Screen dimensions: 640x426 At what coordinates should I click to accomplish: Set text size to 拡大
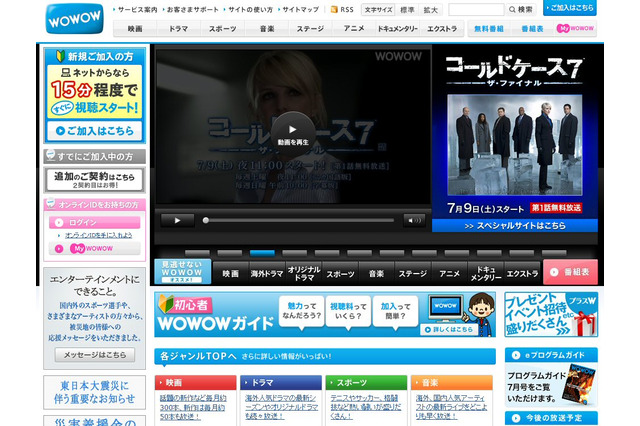tap(431, 9)
